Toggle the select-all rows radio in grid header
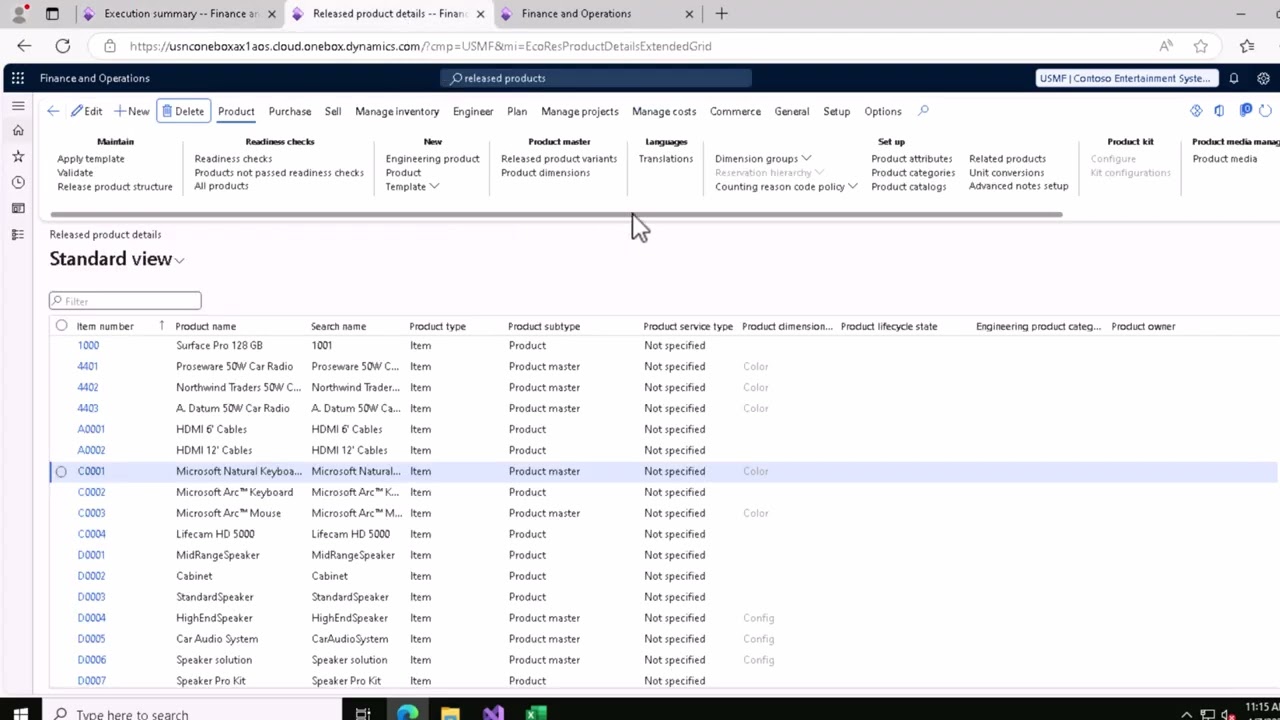The height and width of the screenshot is (720, 1280). pos(62,326)
